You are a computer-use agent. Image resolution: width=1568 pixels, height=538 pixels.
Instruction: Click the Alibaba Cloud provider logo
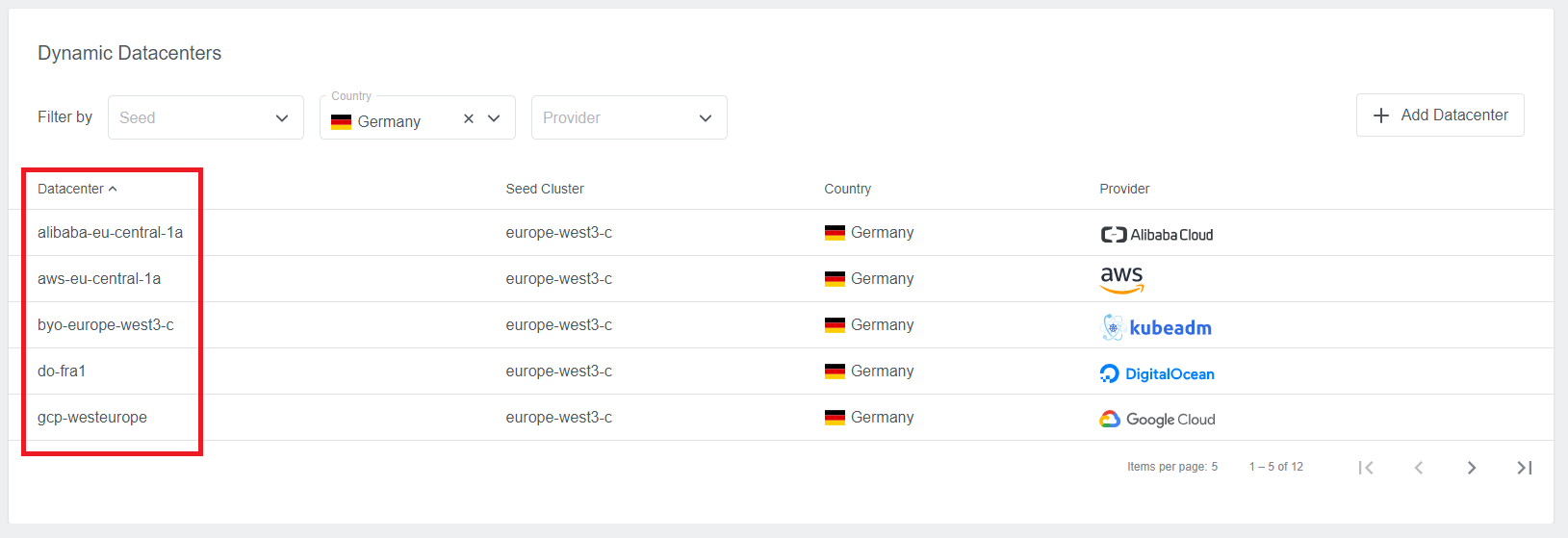(x=1156, y=234)
